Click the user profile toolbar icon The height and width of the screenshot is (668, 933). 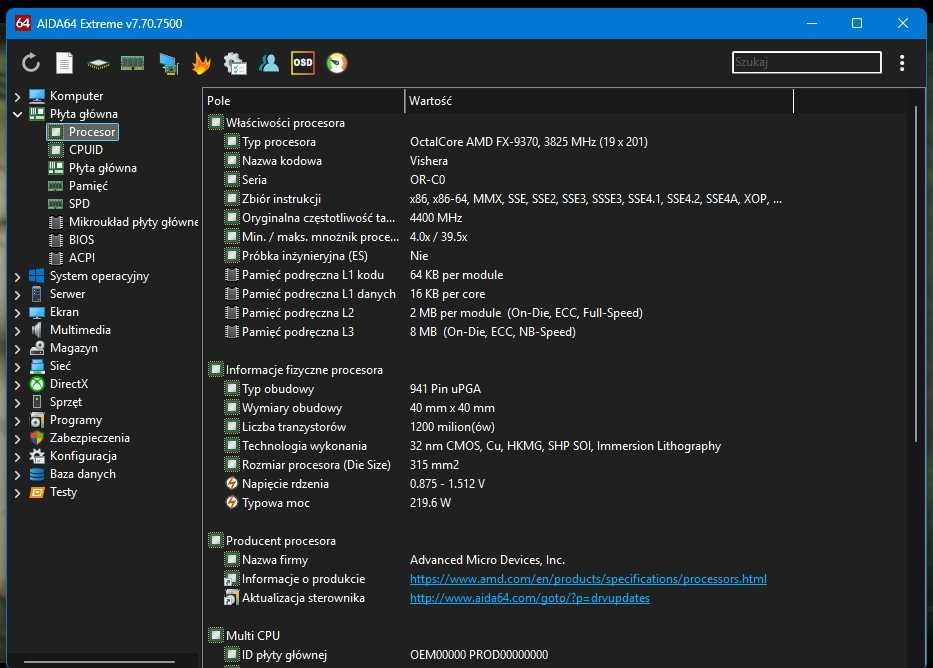coord(269,62)
